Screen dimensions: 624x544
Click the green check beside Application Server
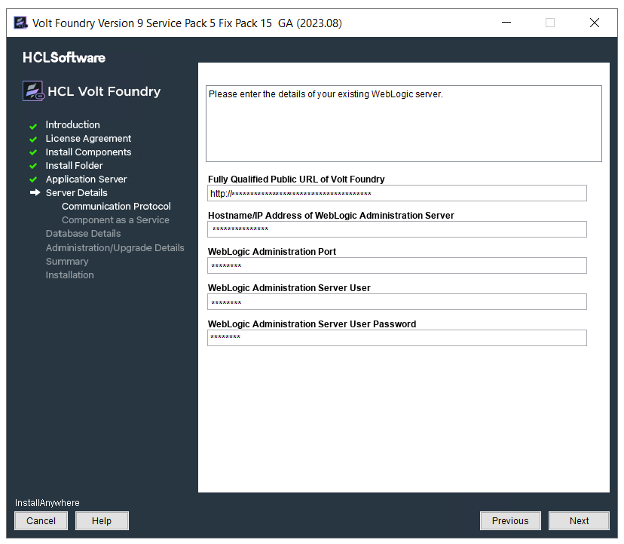(x=33, y=179)
